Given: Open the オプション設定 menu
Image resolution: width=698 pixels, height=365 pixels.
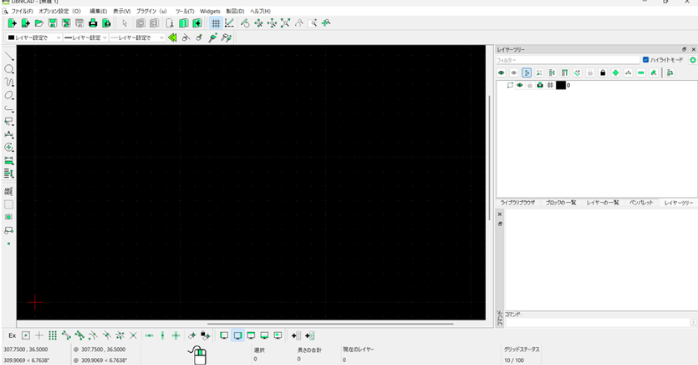Looking at the screenshot, I should (x=60, y=11).
